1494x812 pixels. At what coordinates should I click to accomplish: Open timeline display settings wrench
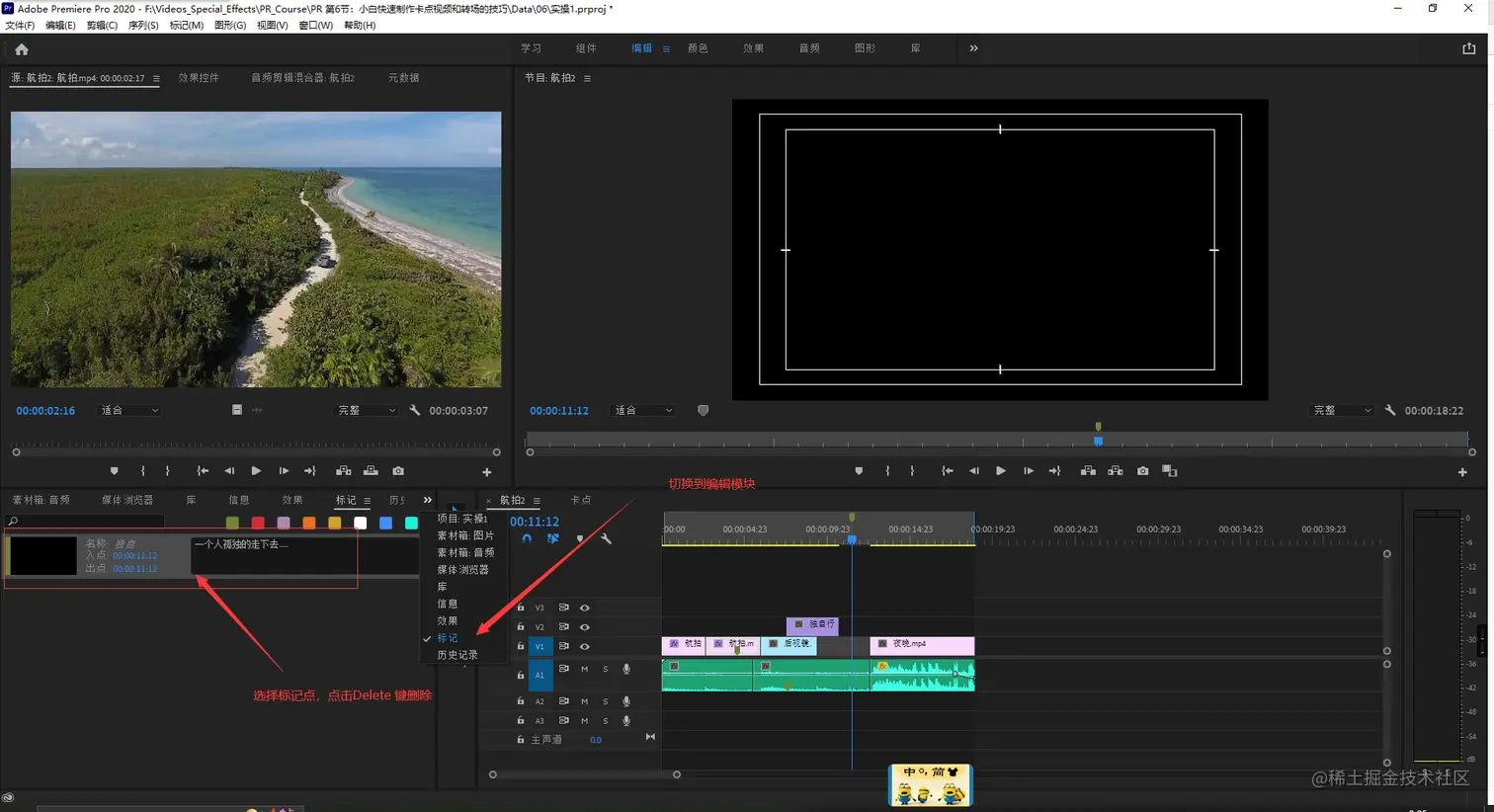coord(606,539)
